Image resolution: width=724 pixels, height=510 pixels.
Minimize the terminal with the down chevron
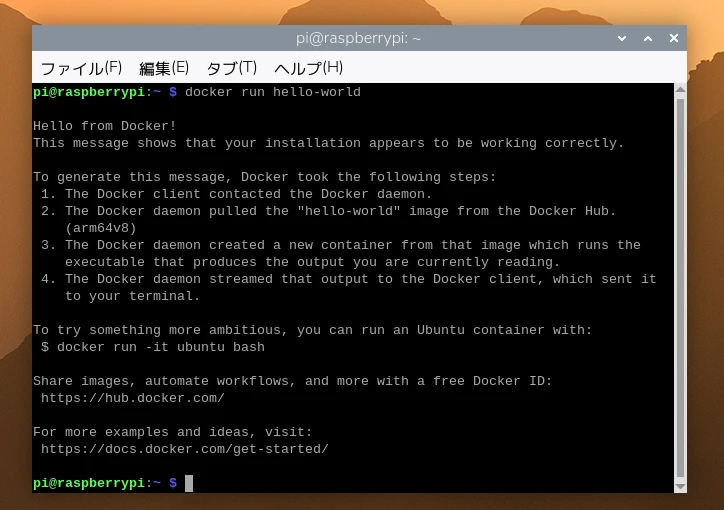[x=622, y=38]
